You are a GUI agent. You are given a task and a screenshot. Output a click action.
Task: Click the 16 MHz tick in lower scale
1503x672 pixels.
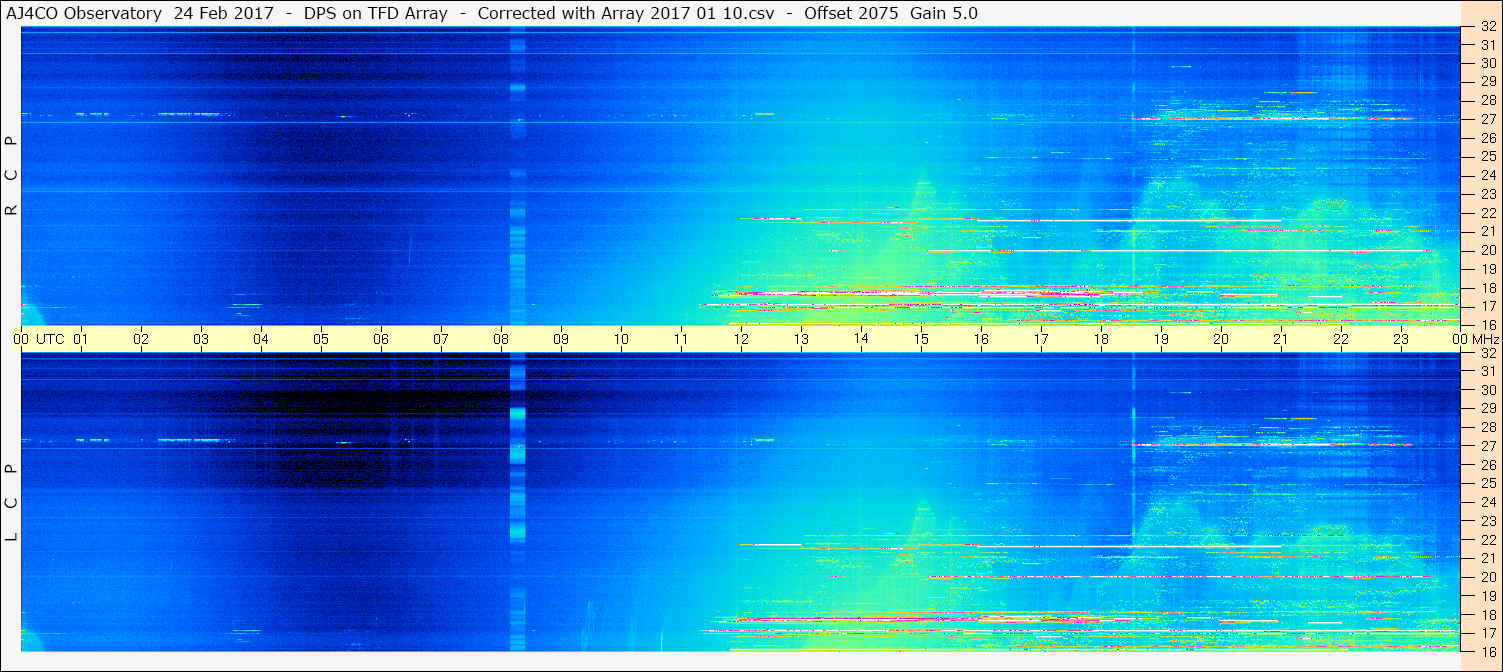coord(1487,651)
